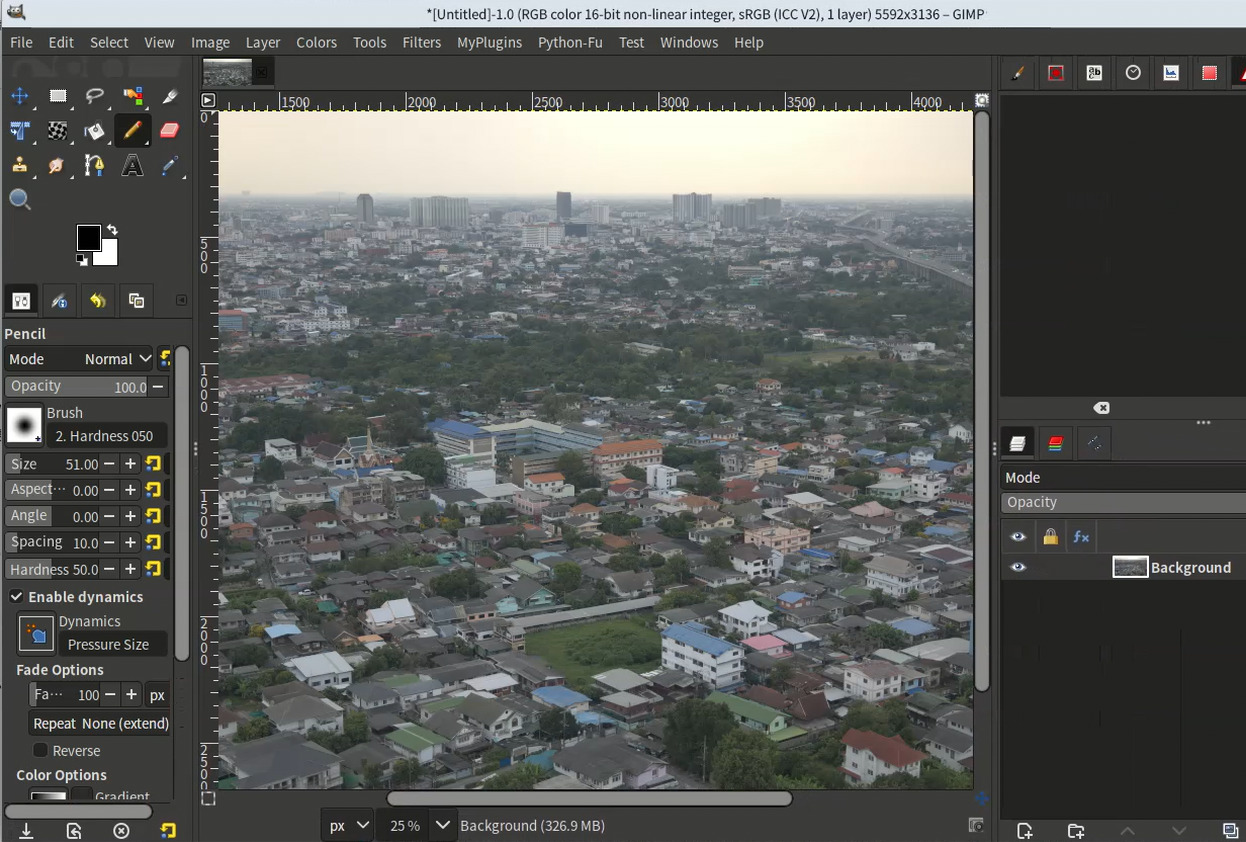Select the Free Select lasso tool

click(x=95, y=96)
